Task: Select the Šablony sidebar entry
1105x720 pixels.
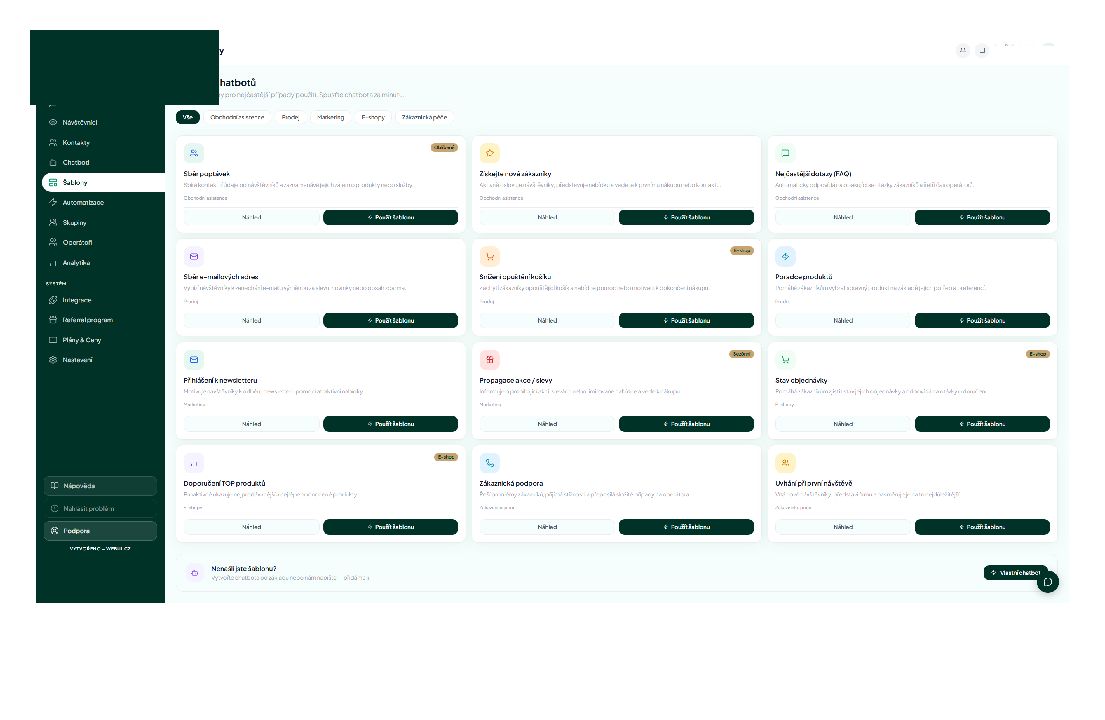Action: (103, 182)
